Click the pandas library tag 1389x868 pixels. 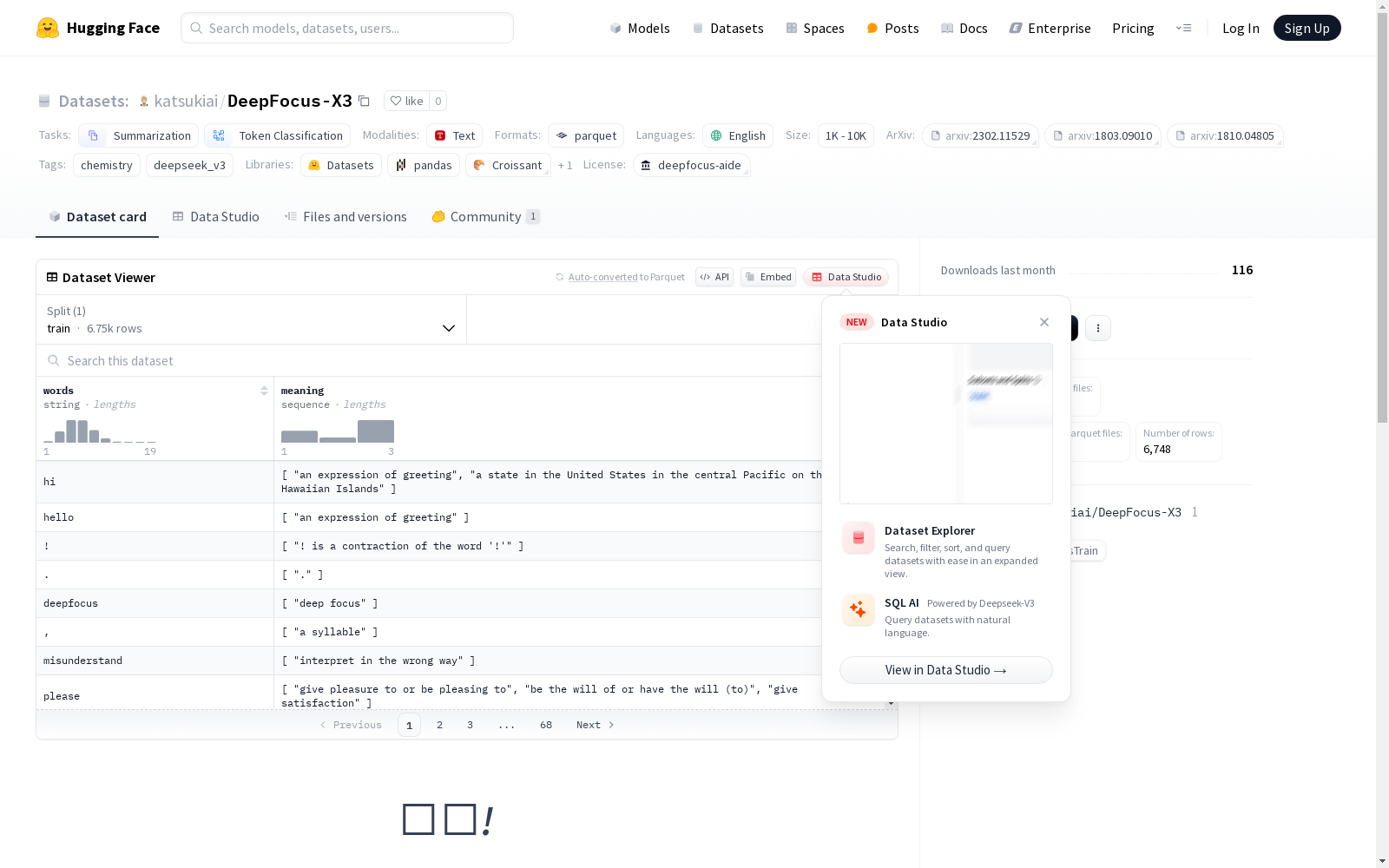424,165
